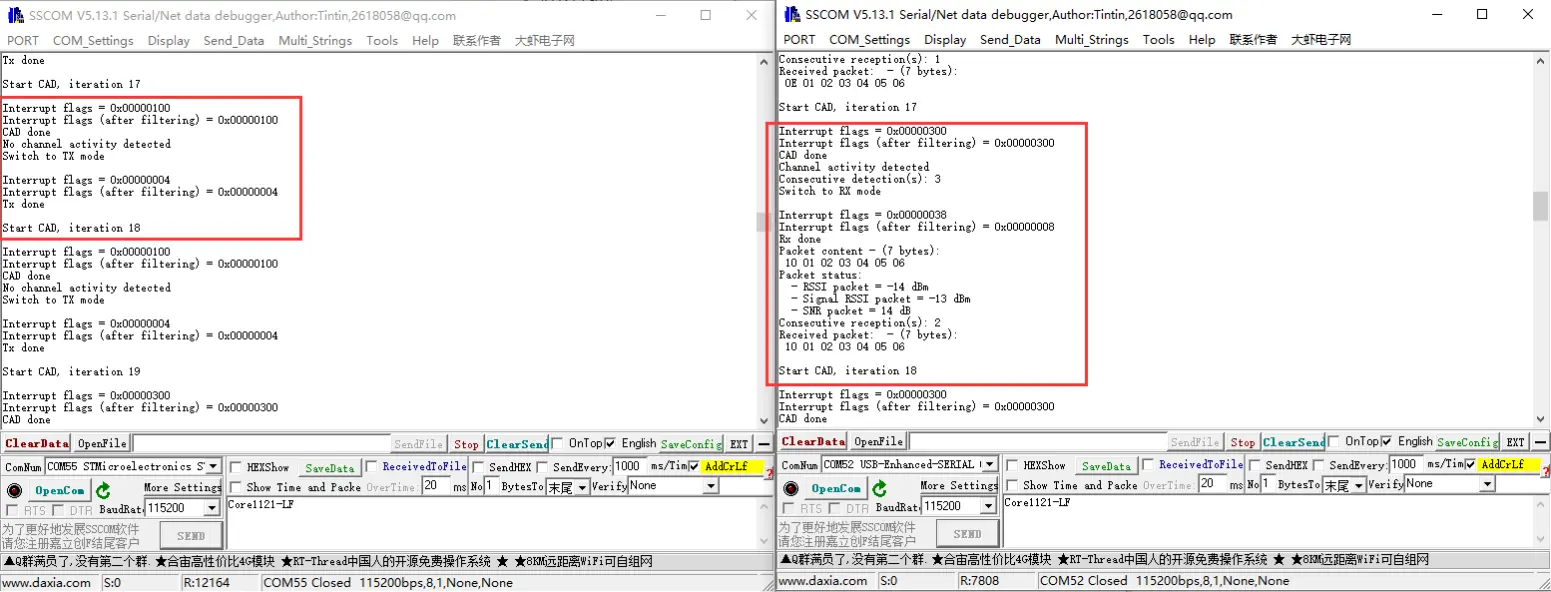Open the COM_Settings menu in right window
Viewport: 1551px width, 592px height.
869,40
